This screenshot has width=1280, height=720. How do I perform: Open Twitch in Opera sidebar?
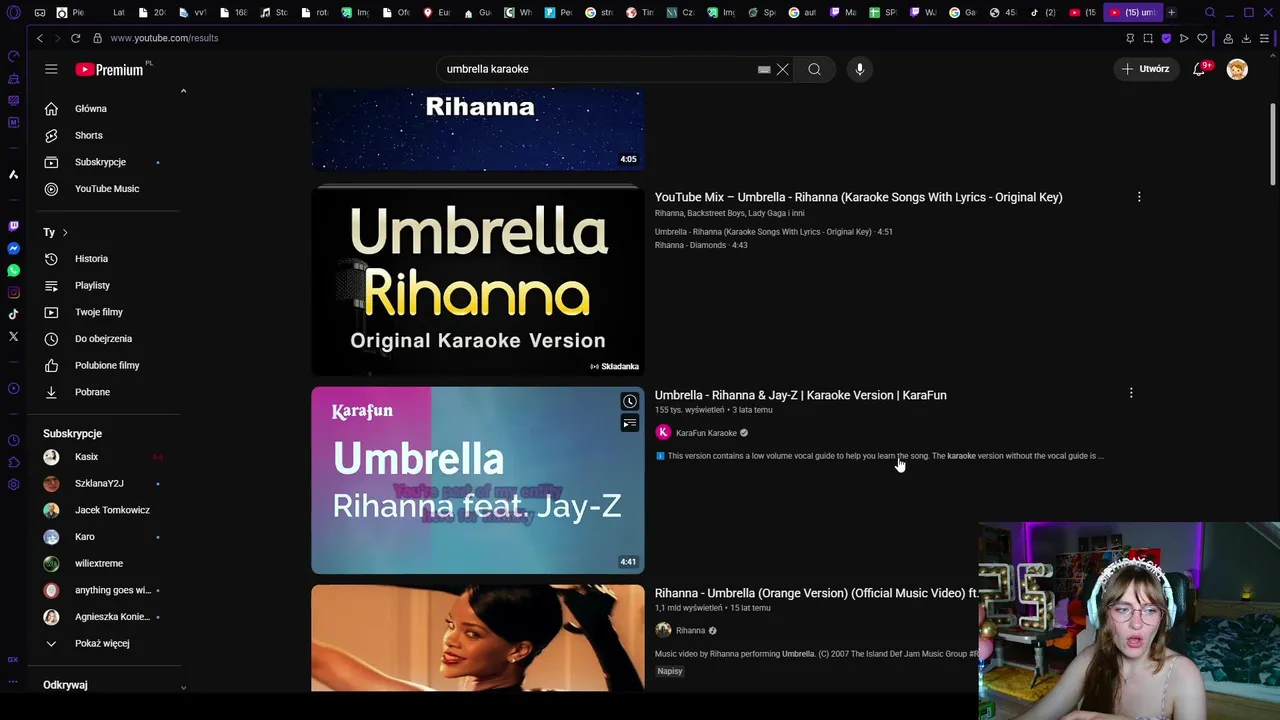point(13,226)
